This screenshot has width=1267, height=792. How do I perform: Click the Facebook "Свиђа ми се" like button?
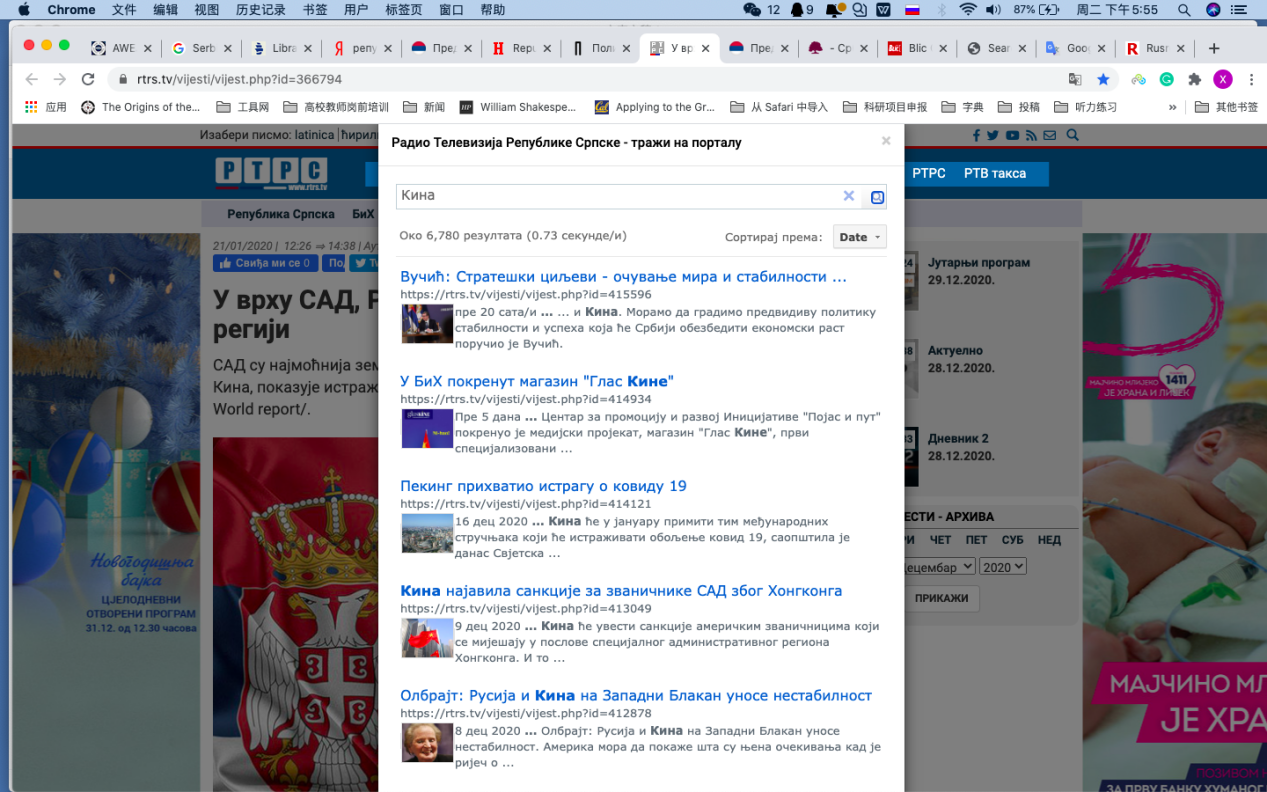[266, 263]
